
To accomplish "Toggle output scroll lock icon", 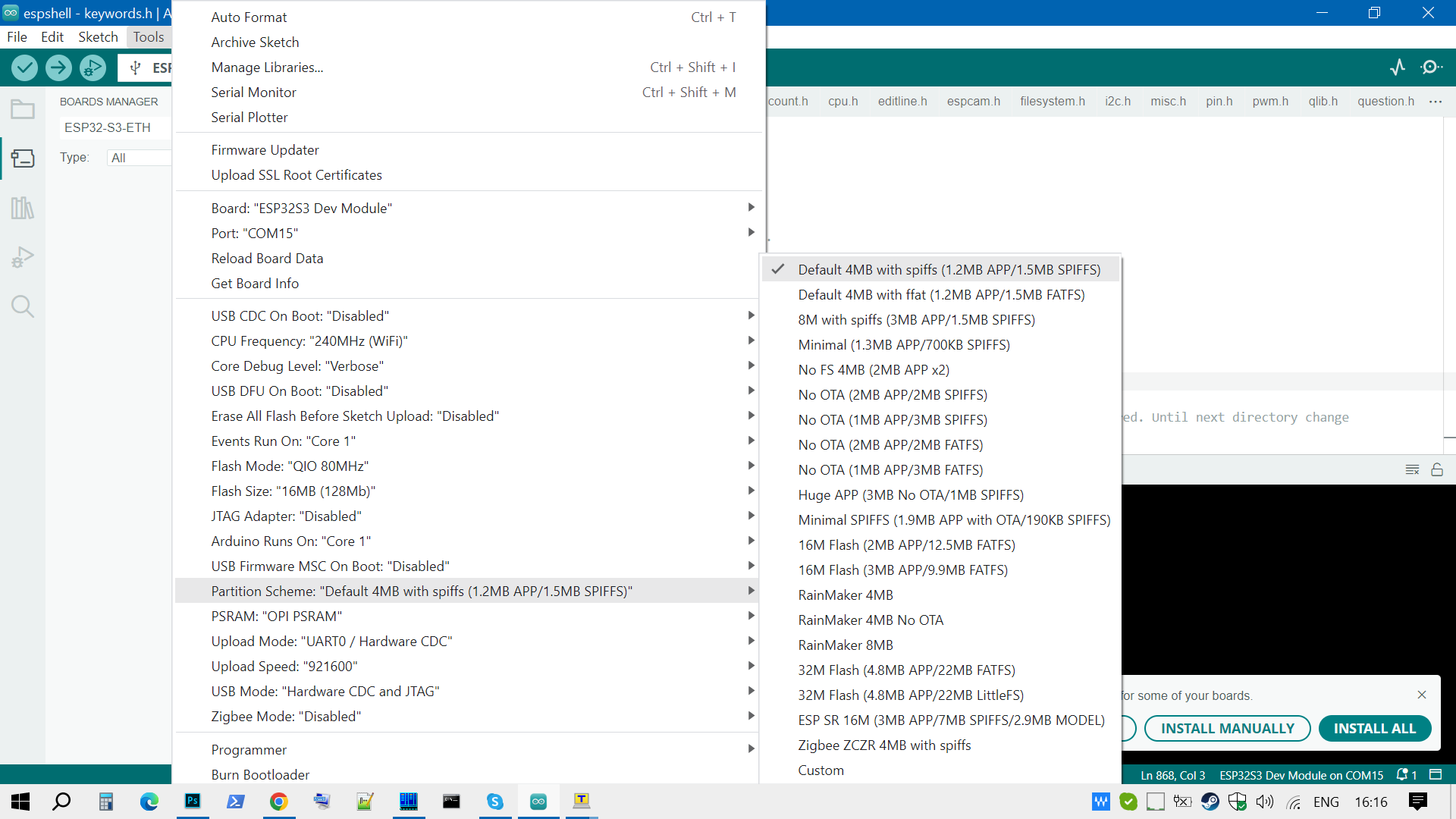I will pyautogui.click(x=1437, y=470).
